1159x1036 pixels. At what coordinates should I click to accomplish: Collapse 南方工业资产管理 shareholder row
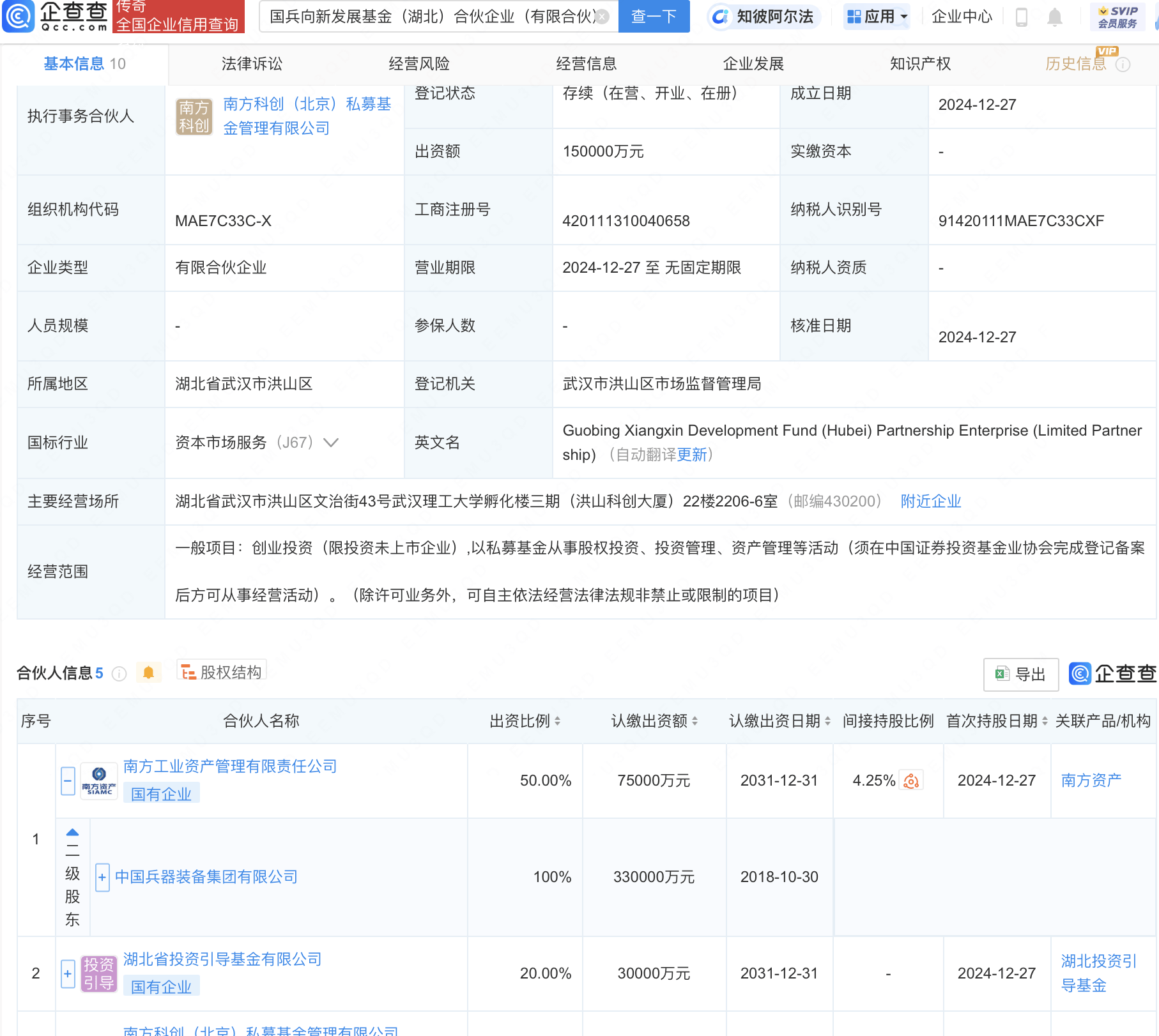tap(68, 781)
